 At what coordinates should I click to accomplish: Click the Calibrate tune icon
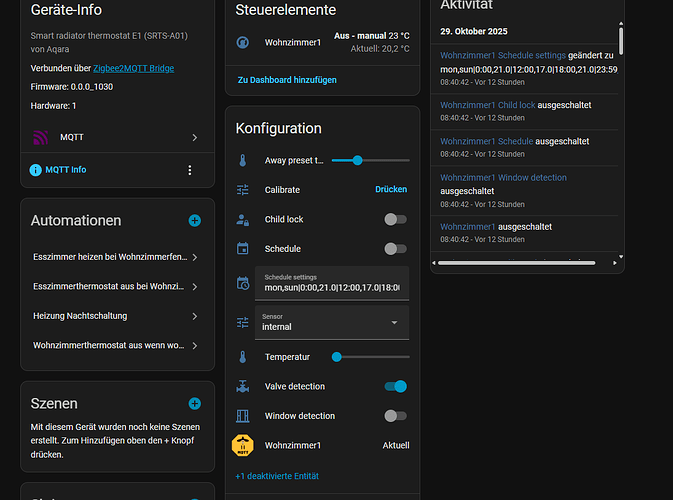pos(243,190)
